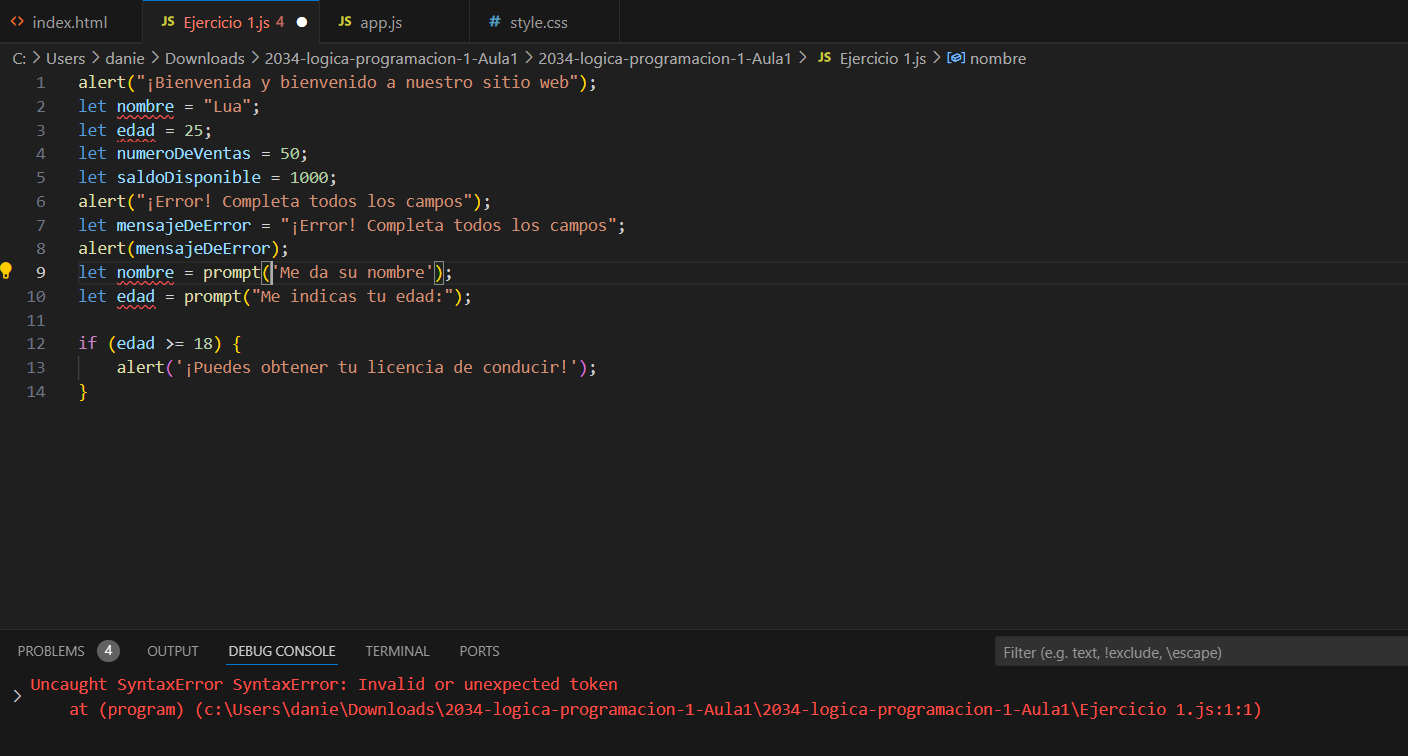Click 'edad' variable on line 3

[136, 130]
